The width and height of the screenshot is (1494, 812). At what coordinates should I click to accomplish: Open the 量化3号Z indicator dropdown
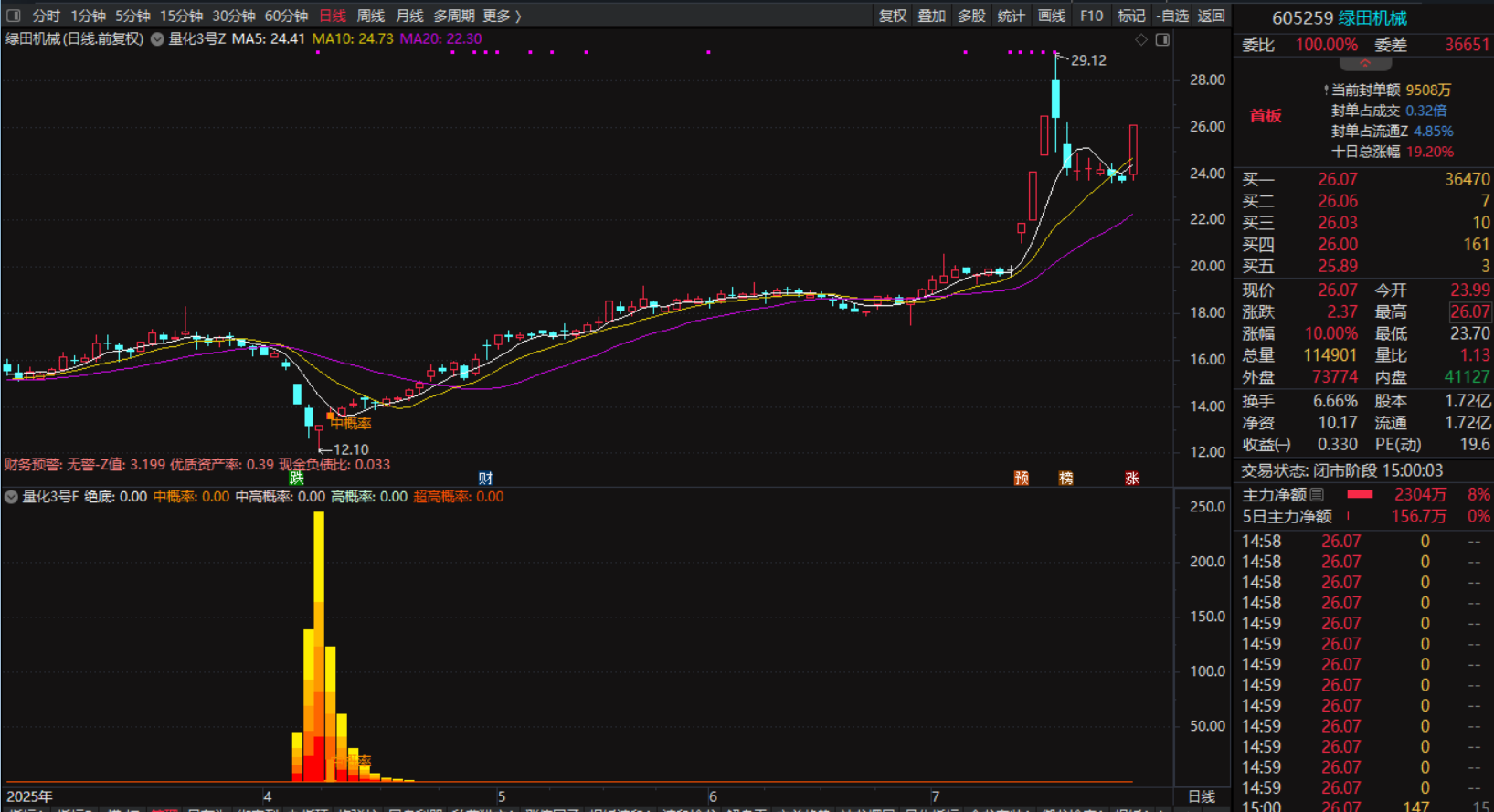click(157, 39)
